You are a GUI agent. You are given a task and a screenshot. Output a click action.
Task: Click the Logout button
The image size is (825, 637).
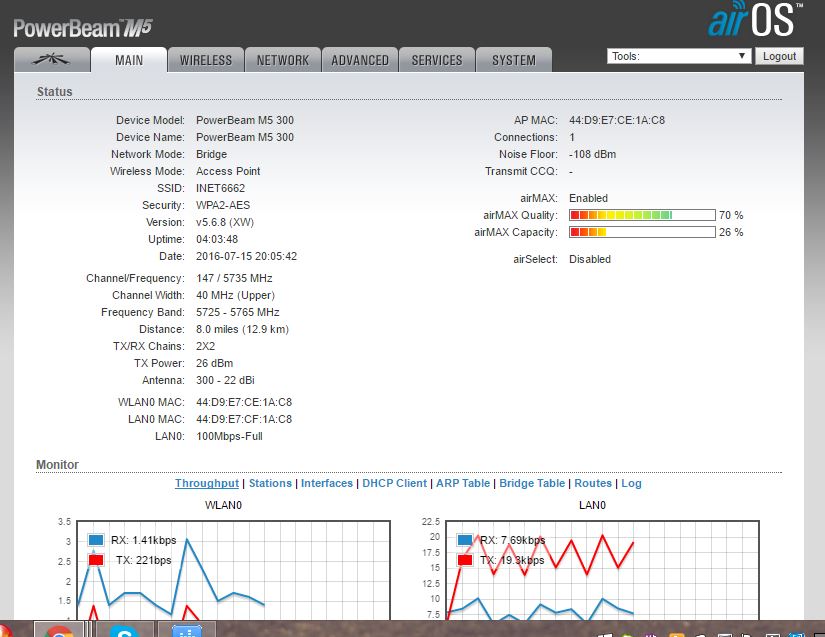point(779,56)
